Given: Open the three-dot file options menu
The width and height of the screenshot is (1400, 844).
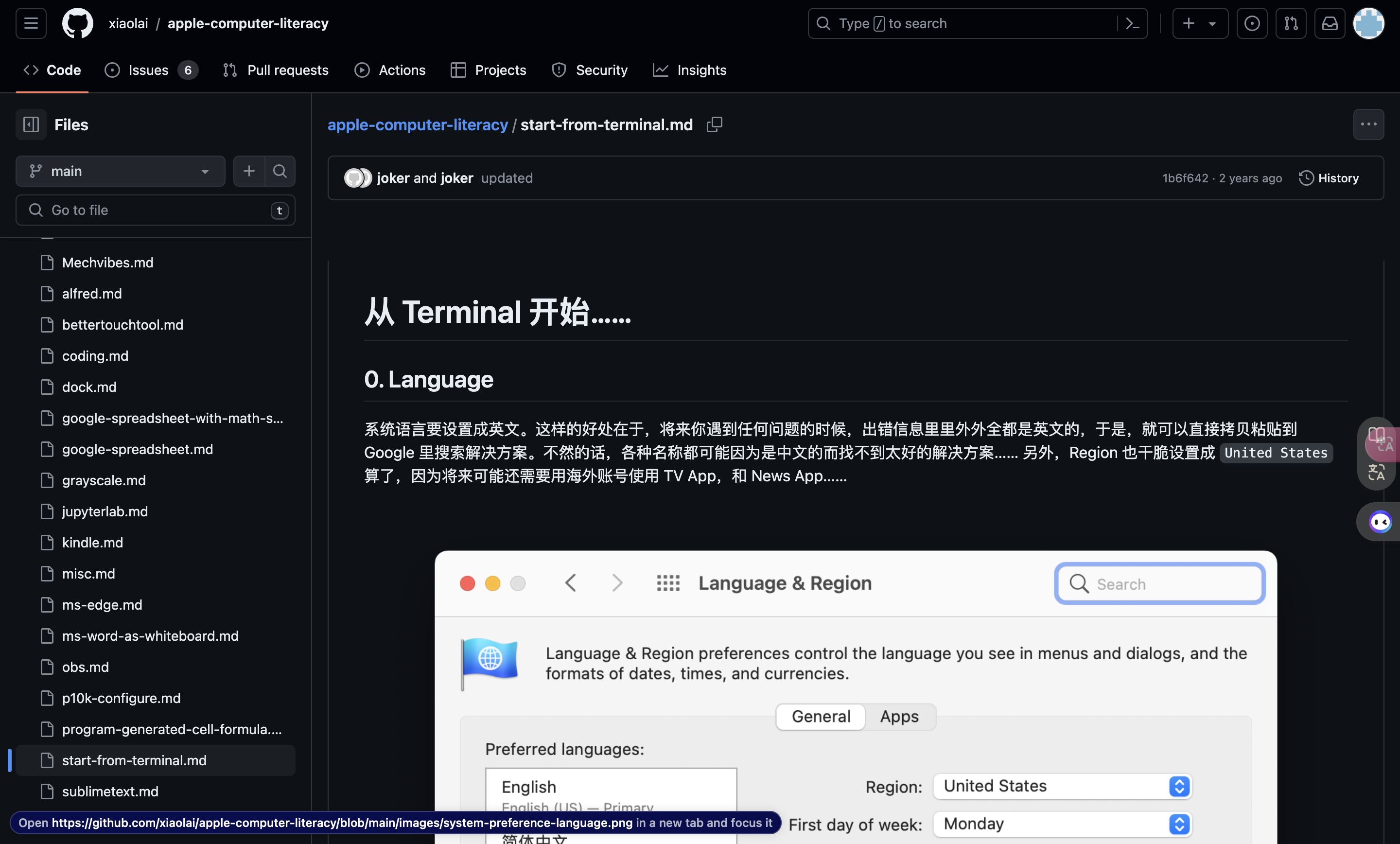Looking at the screenshot, I should point(1368,124).
